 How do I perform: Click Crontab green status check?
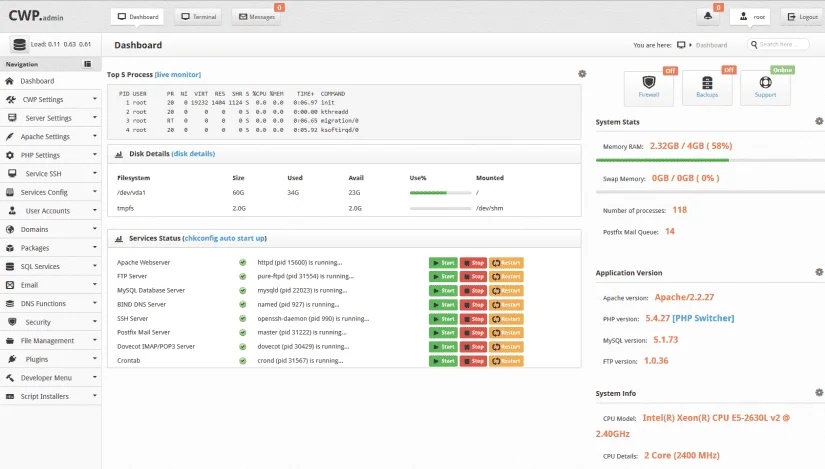[243, 361]
